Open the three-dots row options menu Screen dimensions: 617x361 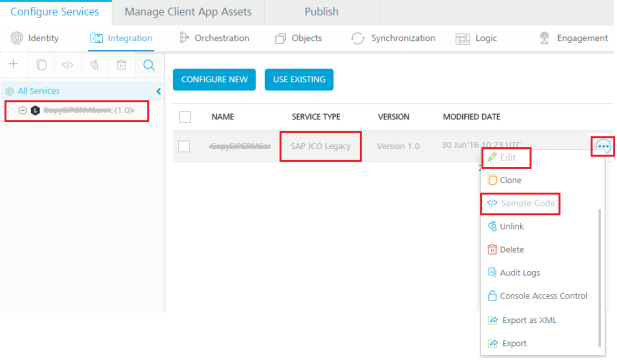click(x=603, y=146)
